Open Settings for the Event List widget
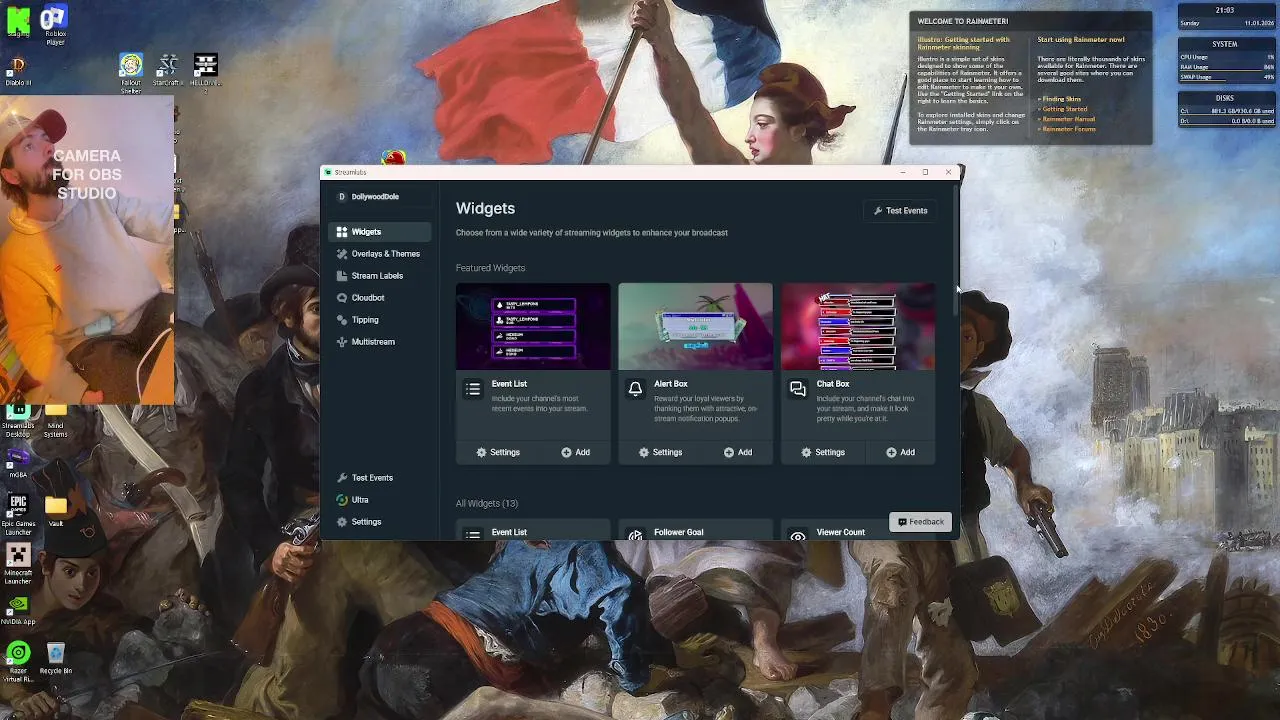The height and width of the screenshot is (720, 1280). (x=497, y=452)
